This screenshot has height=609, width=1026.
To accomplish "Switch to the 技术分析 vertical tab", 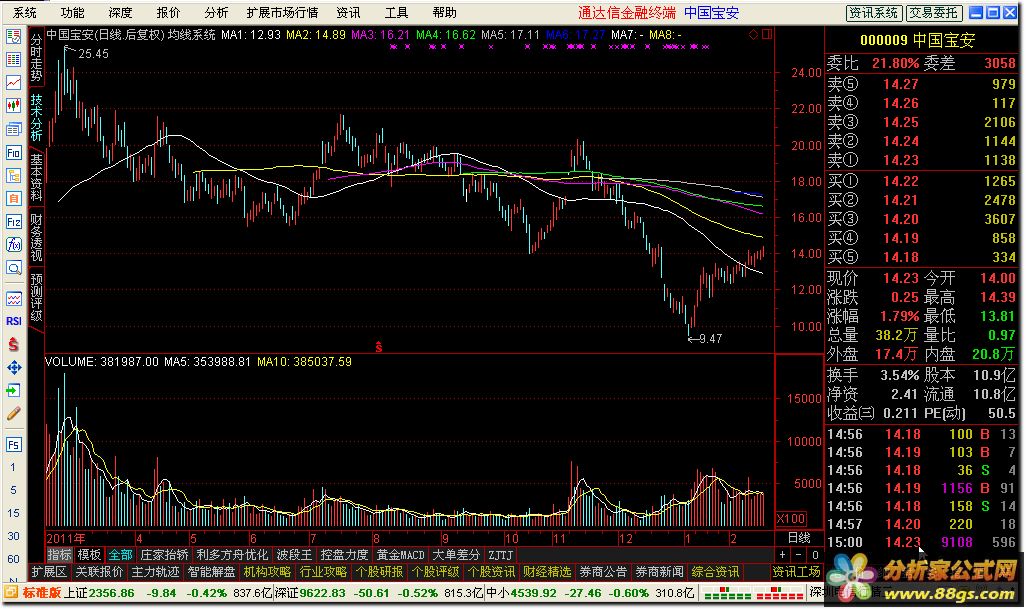I will click(x=36, y=118).
